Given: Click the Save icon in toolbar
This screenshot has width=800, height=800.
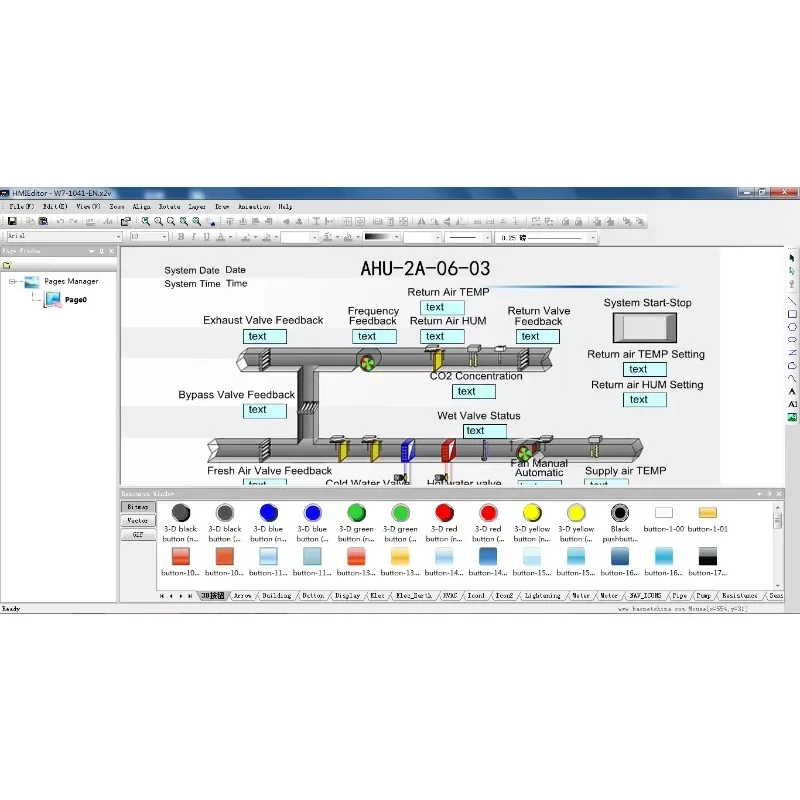Looking at the screenshot, I should click(x=12, y=221).
